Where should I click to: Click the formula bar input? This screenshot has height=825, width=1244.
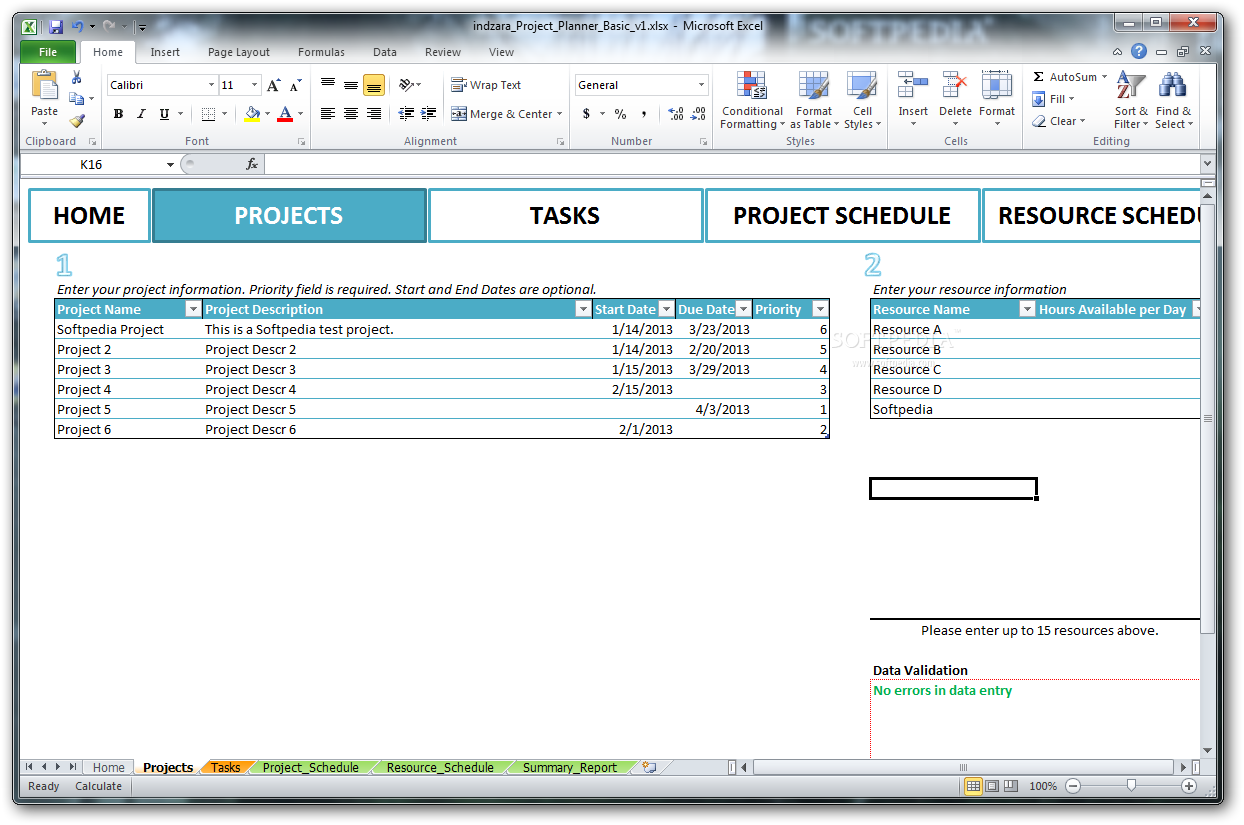point(730,164)
